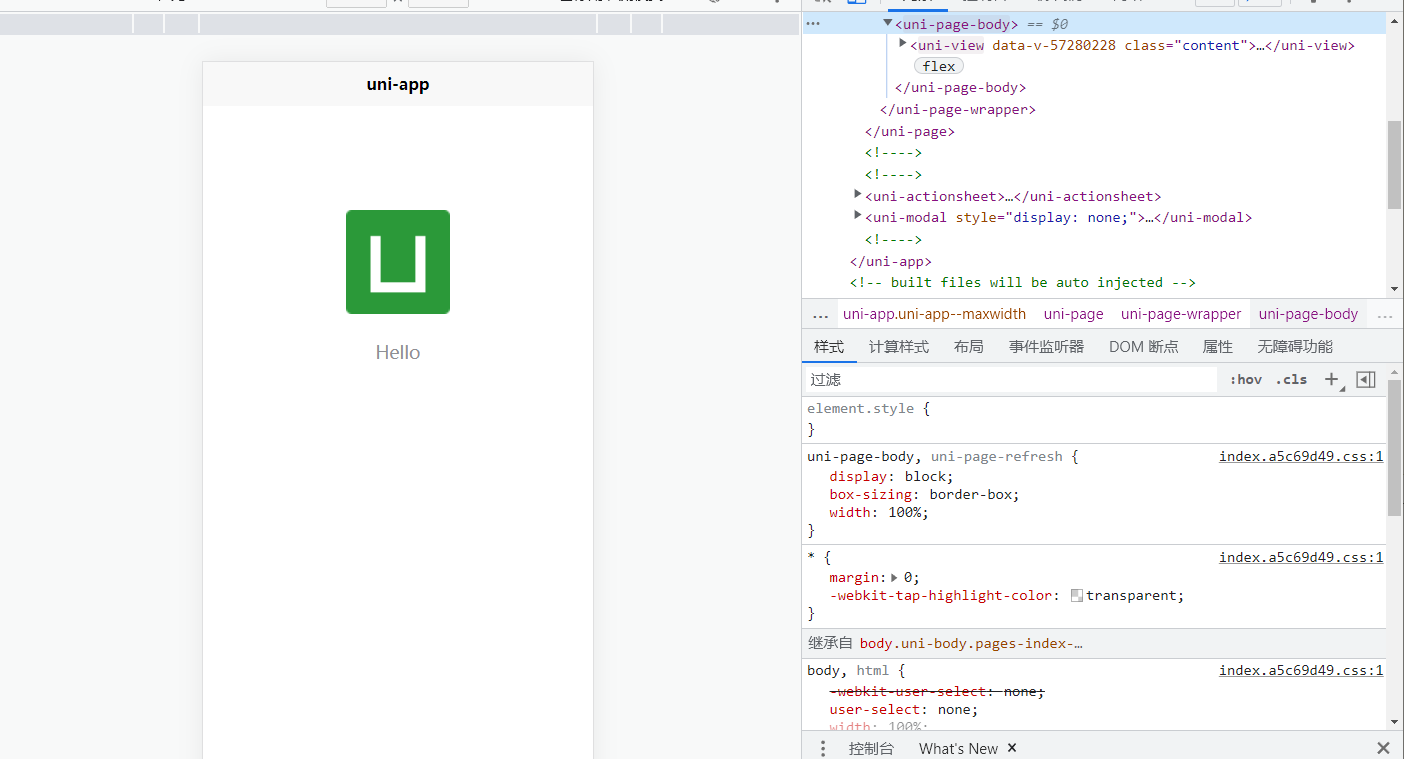This screenshot has width=1404, height=759.
Task: Select the closing uni-app tag row
Action: [x=890, y=261]
